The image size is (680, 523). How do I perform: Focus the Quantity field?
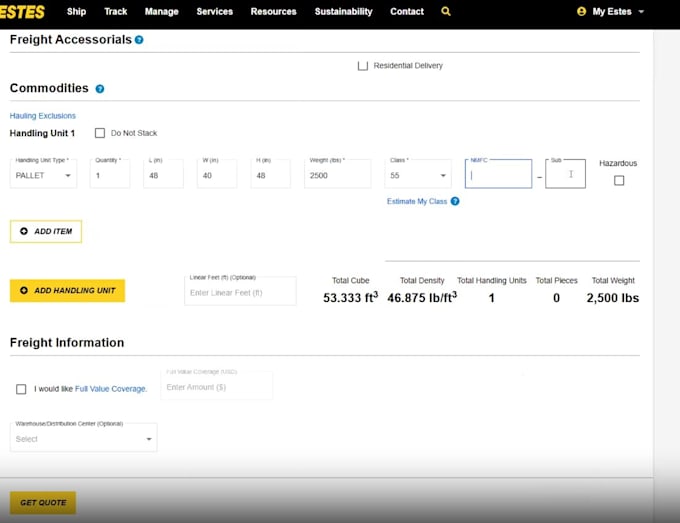coord(110,174)
